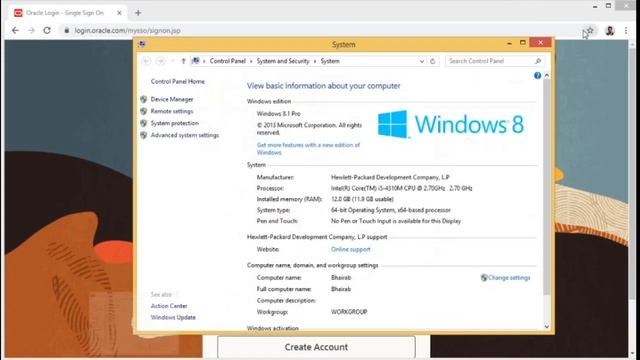Open Chrome's three-dot menu

(x=626, y=31)
